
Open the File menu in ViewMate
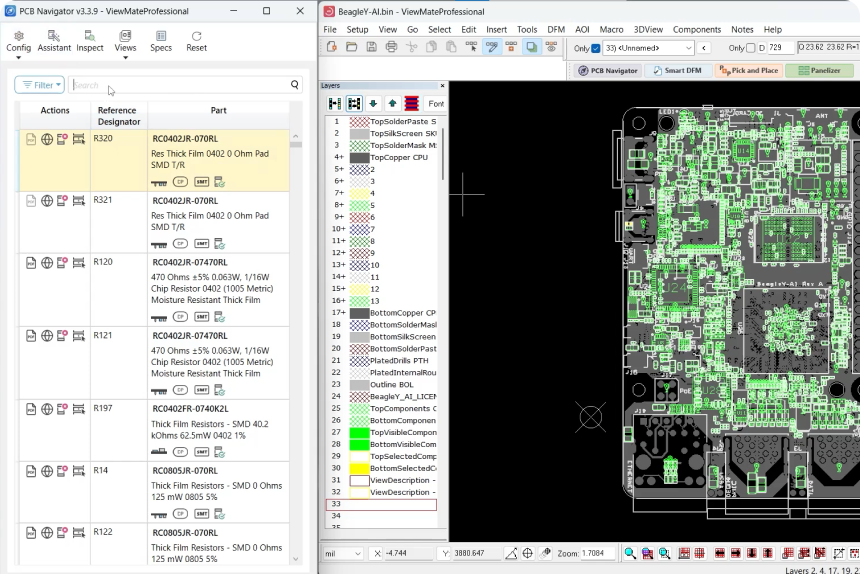330,30
